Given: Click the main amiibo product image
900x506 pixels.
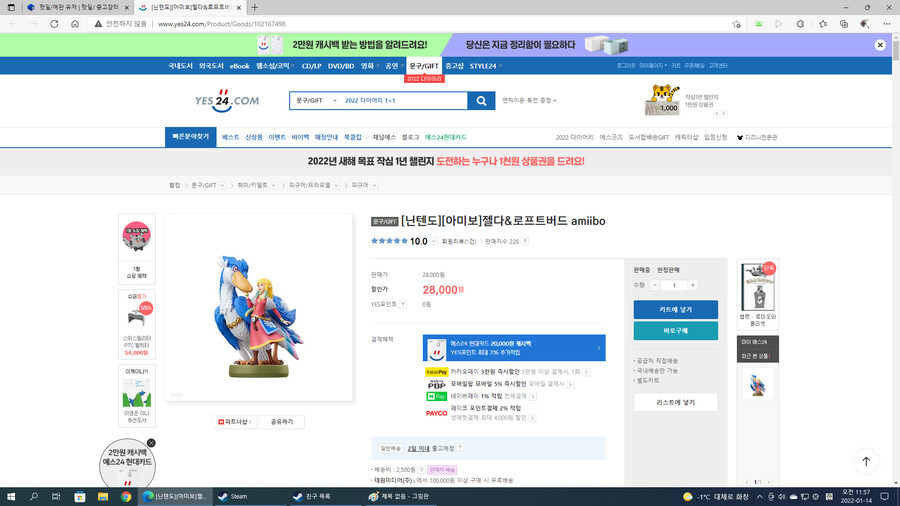Looking at the screenshot, I should 259,308.
